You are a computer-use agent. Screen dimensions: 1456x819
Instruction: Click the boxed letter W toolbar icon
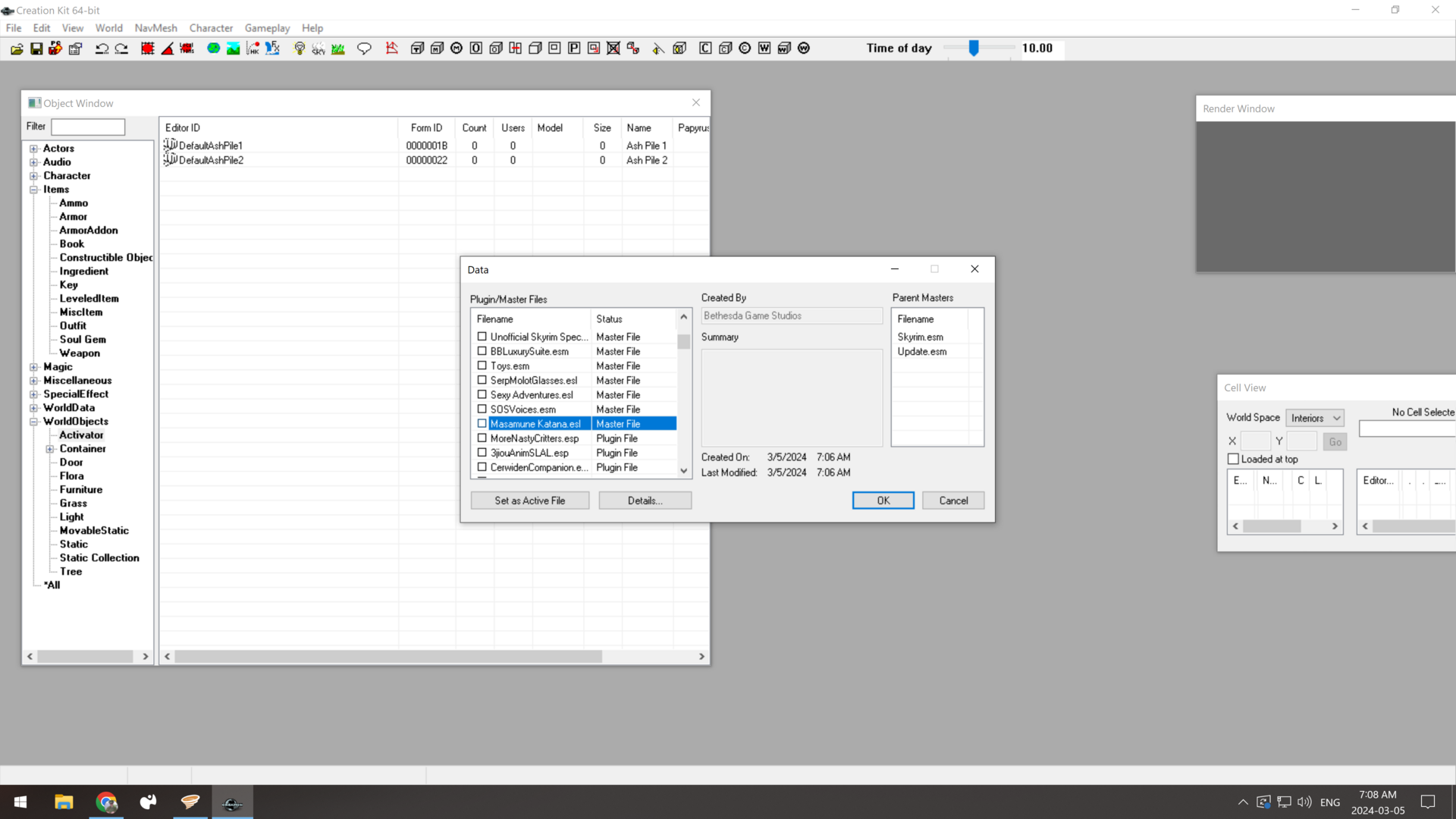[x=764, y=49]
